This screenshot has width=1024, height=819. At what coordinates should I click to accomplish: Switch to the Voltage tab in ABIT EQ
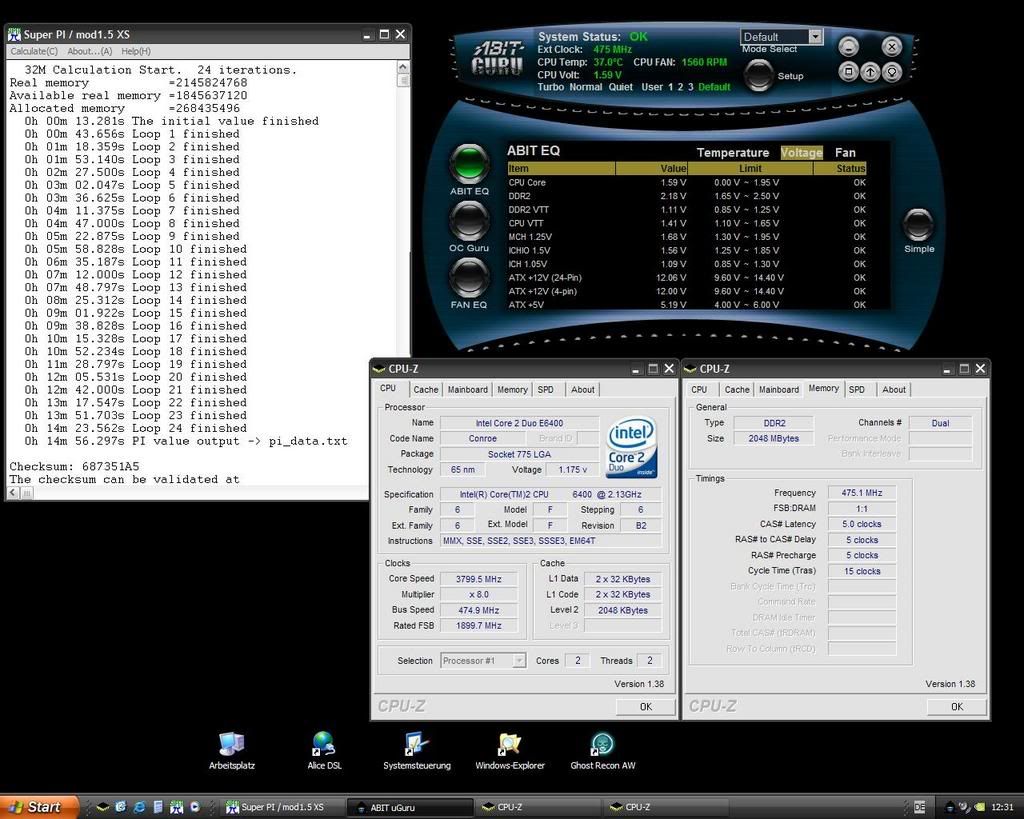click(801, 153)
